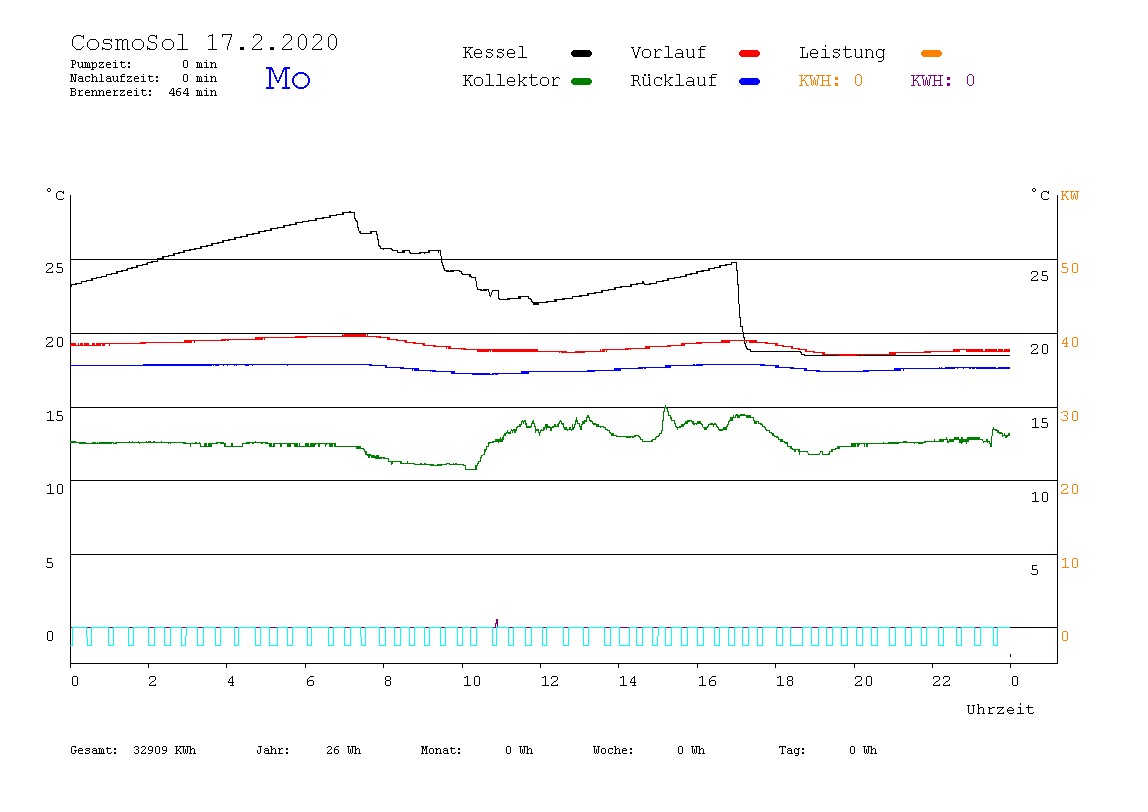Click the x-axis hour label 12
This screenshot has height=812, width=1148.
[x=550, y=681]
